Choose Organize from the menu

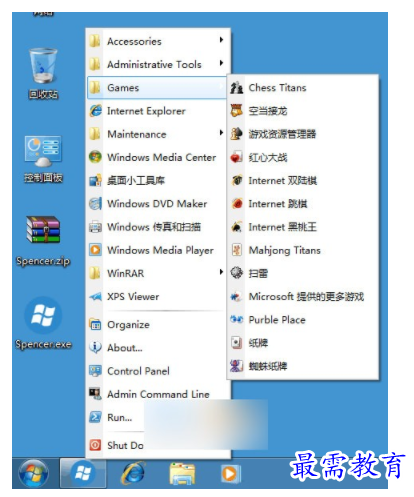pyautogui.click(x=157, y=324)
